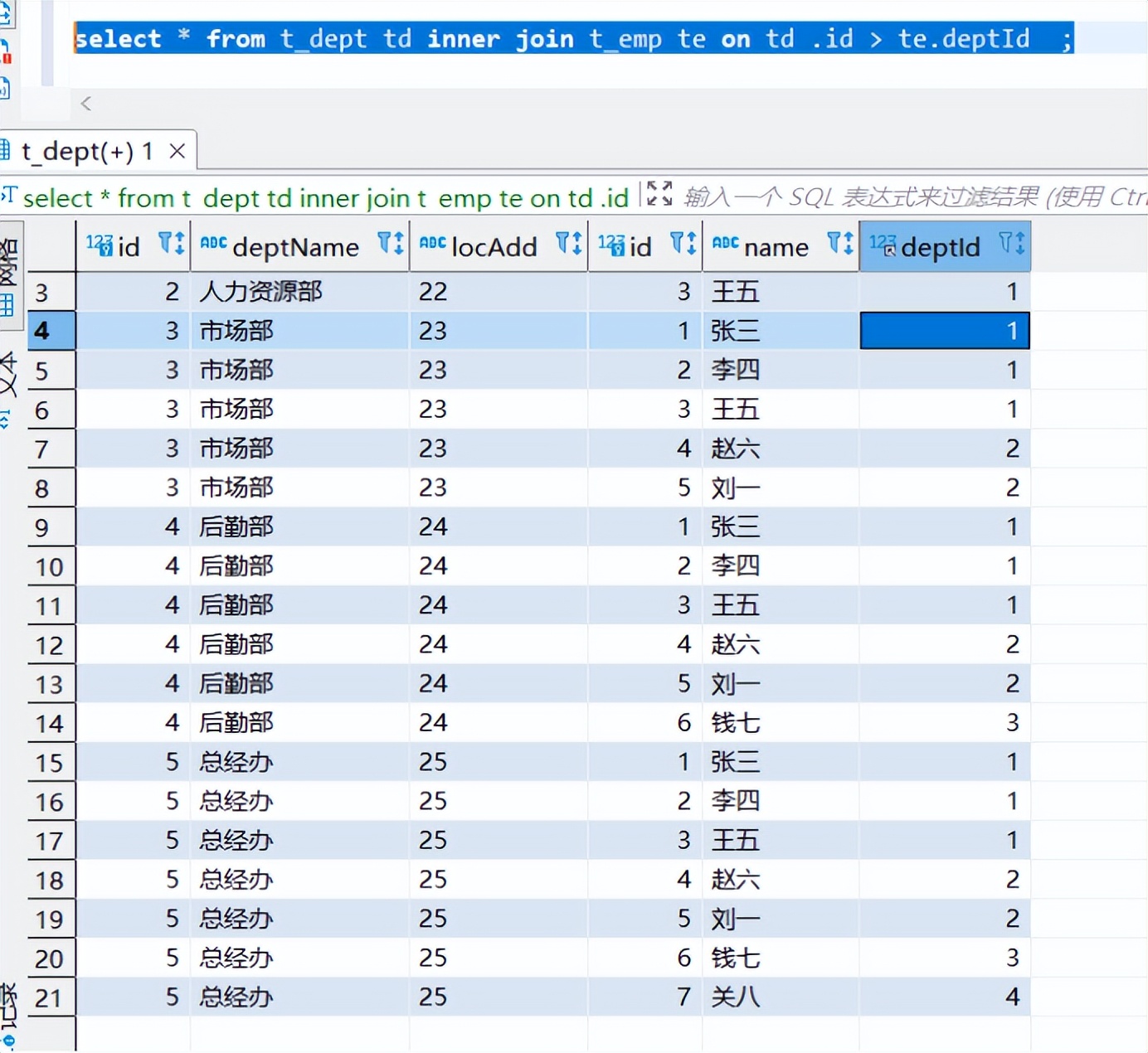Click the locAdd value 22 cell

[499, 292]
